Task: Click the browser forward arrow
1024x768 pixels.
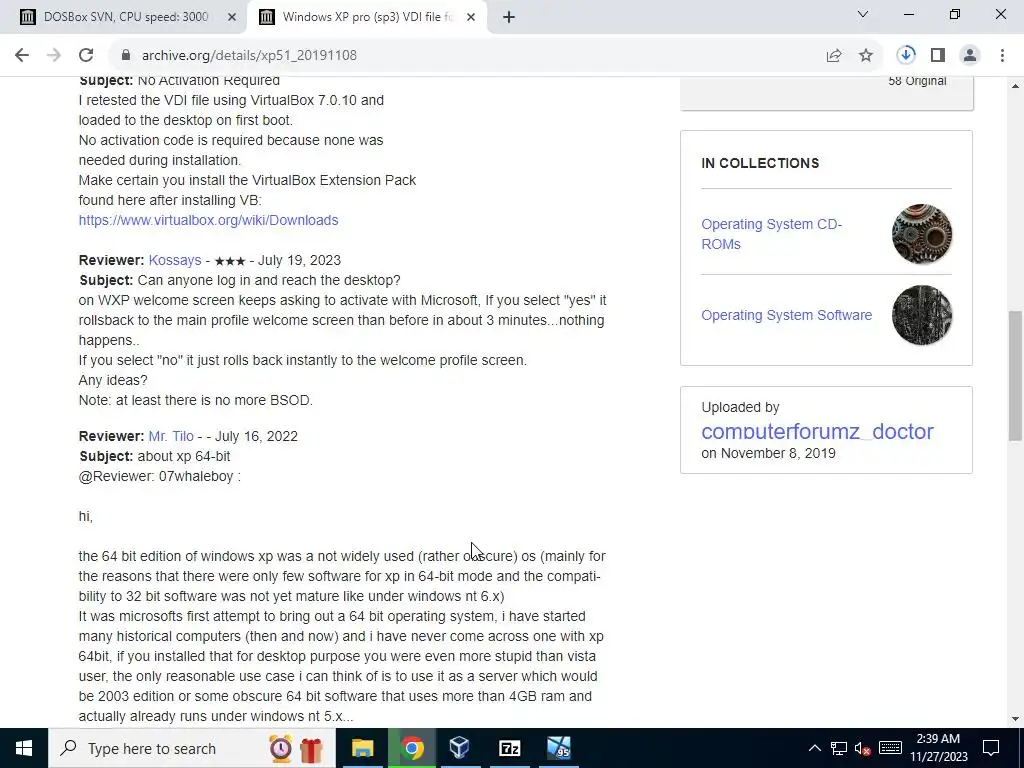Action: pos(54,56)
